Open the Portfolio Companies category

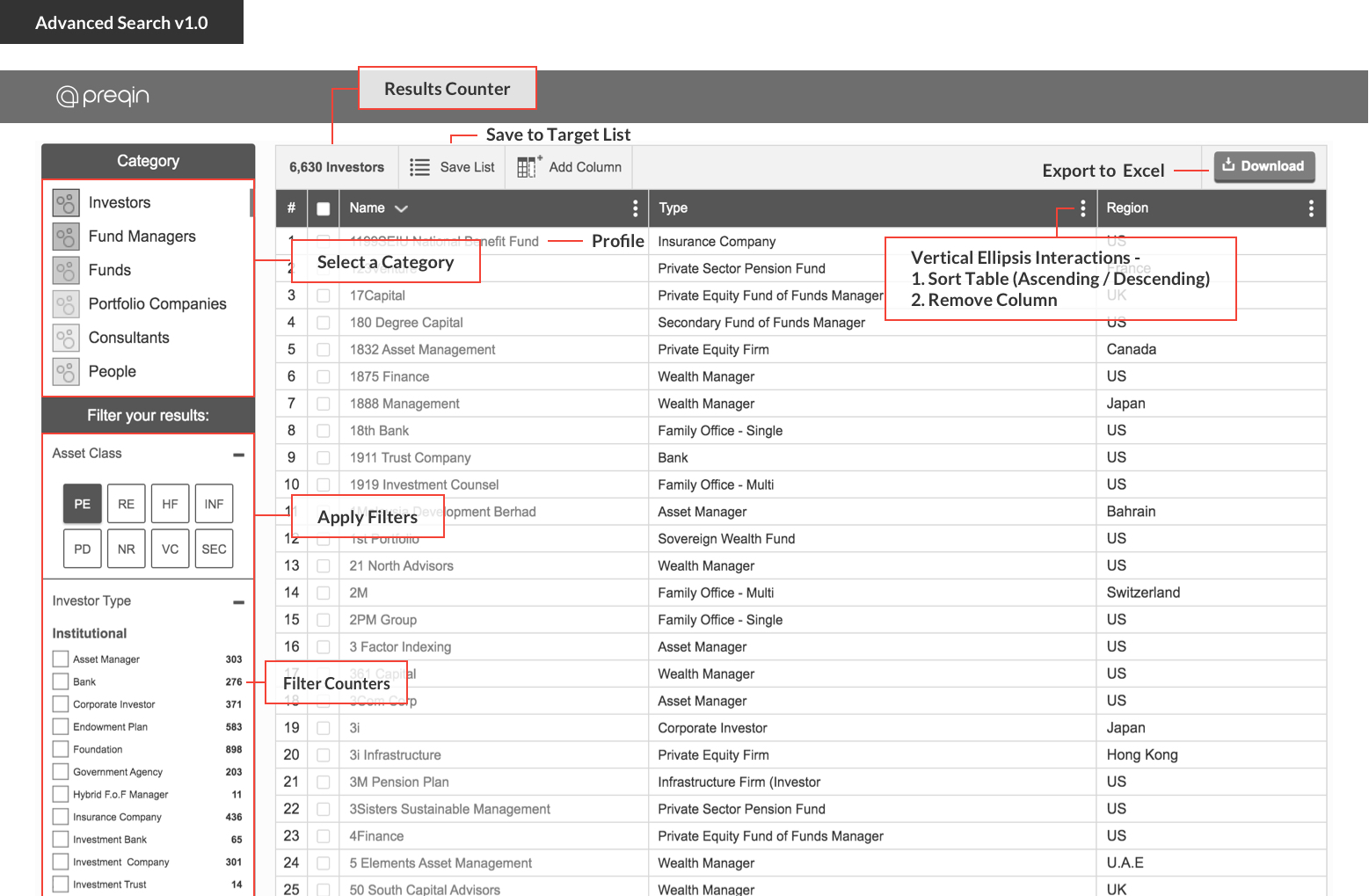tap(157, 304)
